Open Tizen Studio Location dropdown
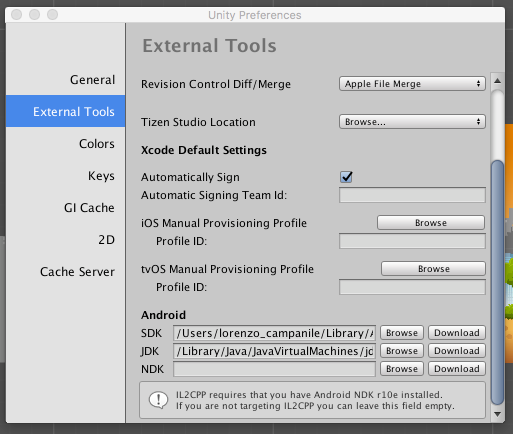The width and height of the screenshot is (513, 434). pos(412,122)
